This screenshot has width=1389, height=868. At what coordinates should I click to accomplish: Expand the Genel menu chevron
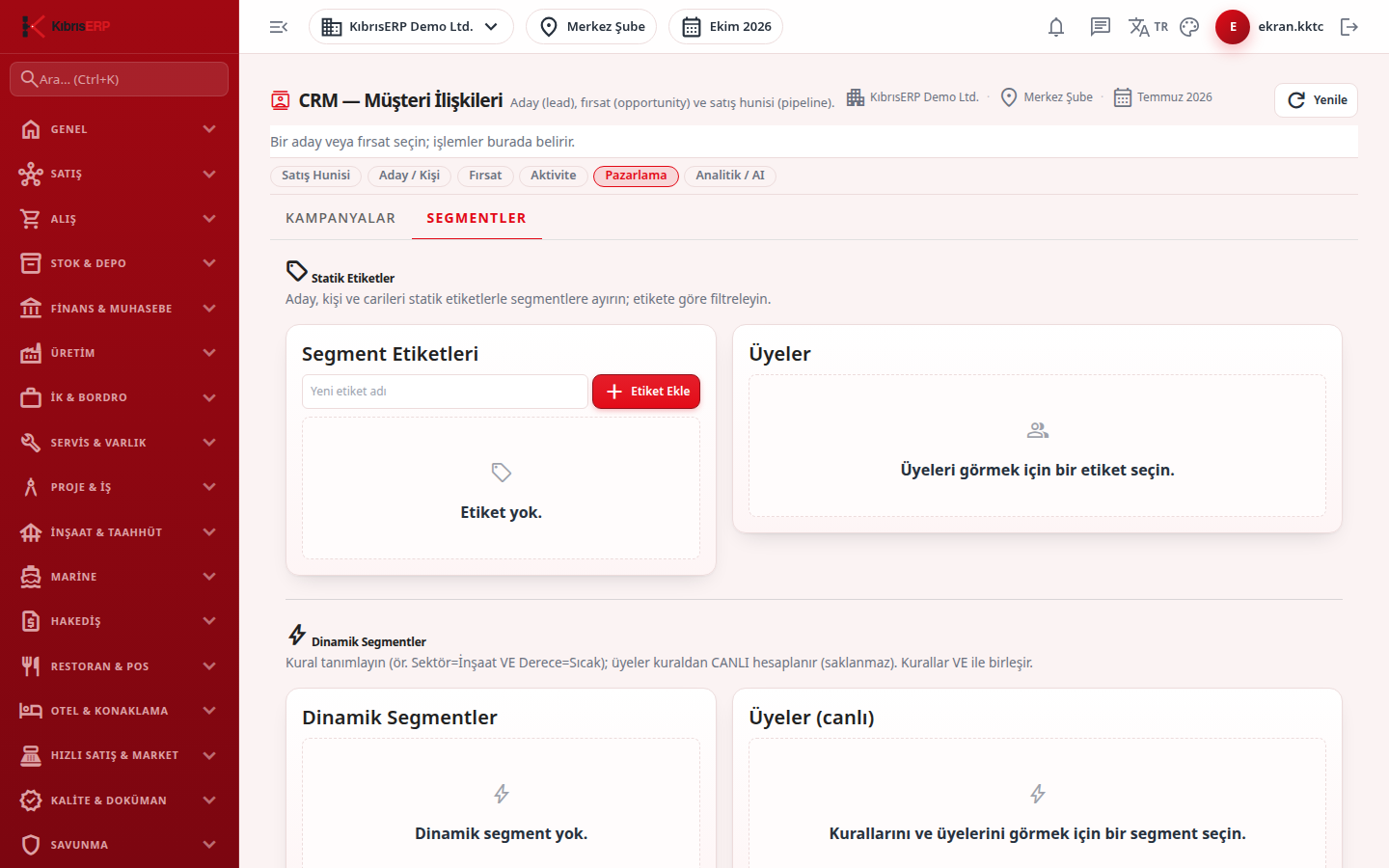[209, 129]
